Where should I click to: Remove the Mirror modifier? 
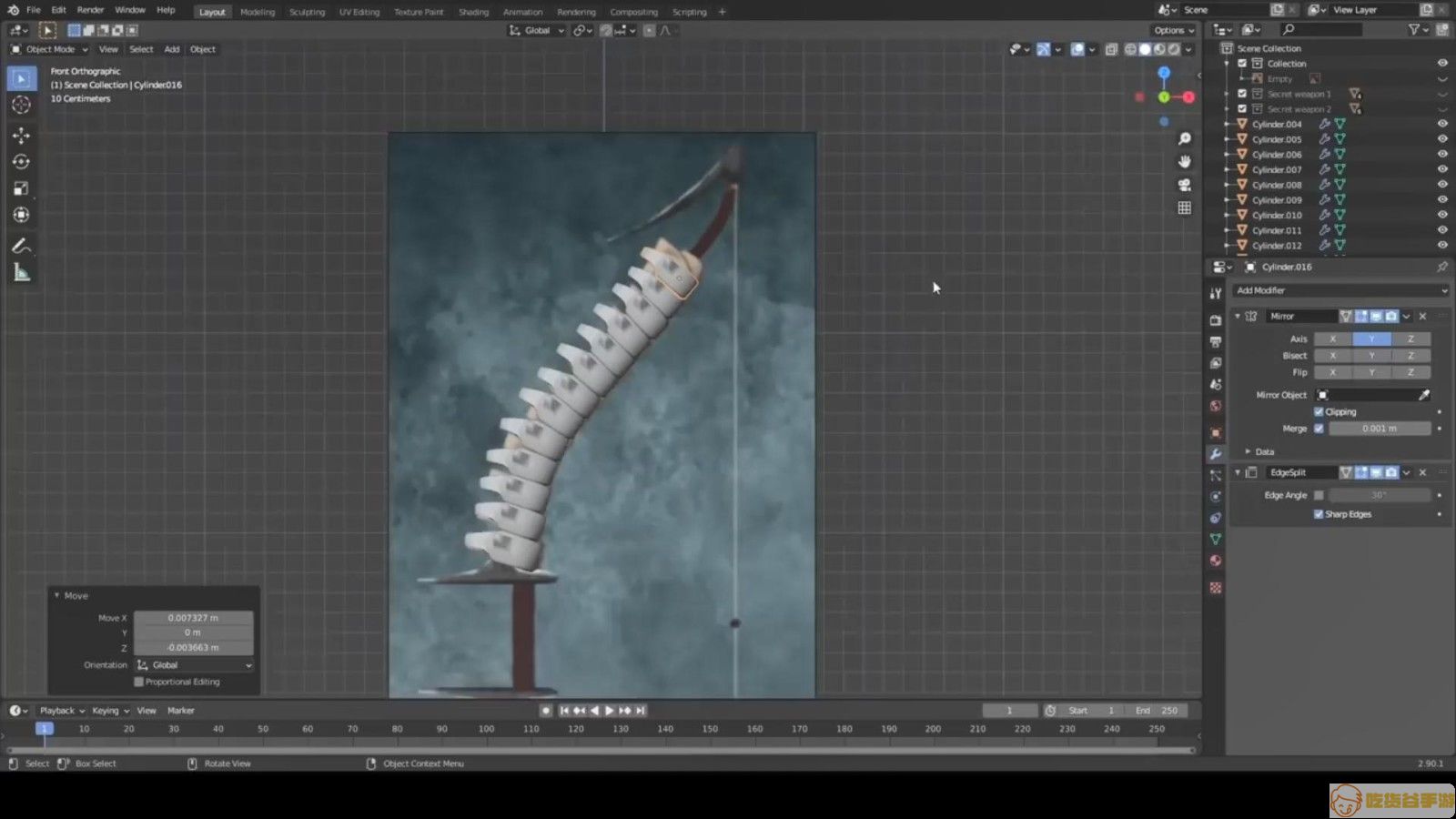point(1422,316)
